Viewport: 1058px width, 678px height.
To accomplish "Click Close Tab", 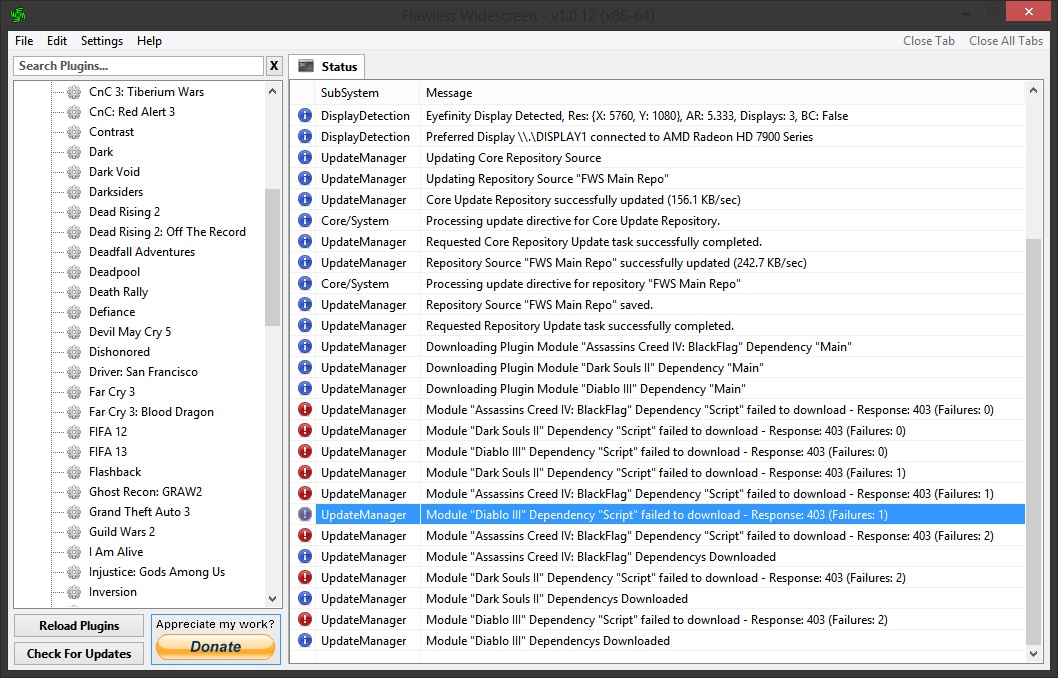I will pyautogui.click(x=928, y=40).
